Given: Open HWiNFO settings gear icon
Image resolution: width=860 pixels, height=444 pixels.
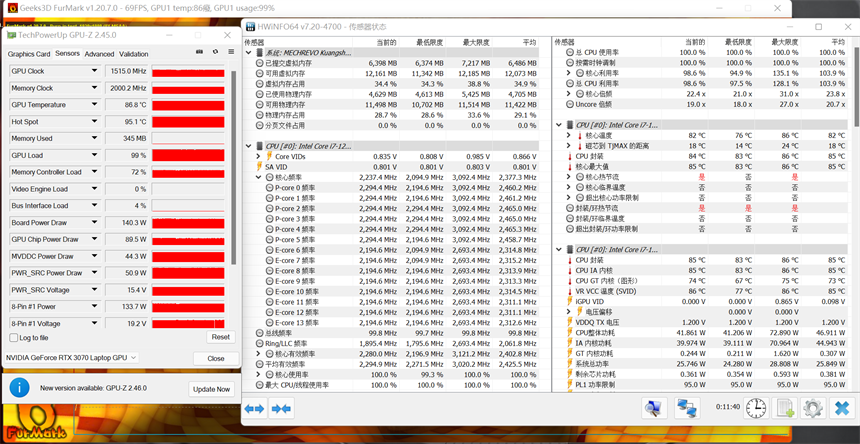Looking at the screenshot, I should coord(813,408).
